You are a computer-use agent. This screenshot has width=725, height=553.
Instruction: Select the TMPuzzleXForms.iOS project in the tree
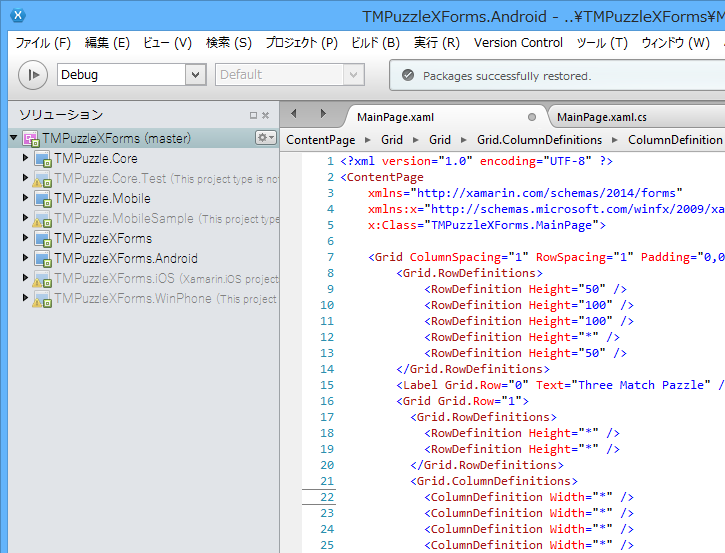point(114,278)
